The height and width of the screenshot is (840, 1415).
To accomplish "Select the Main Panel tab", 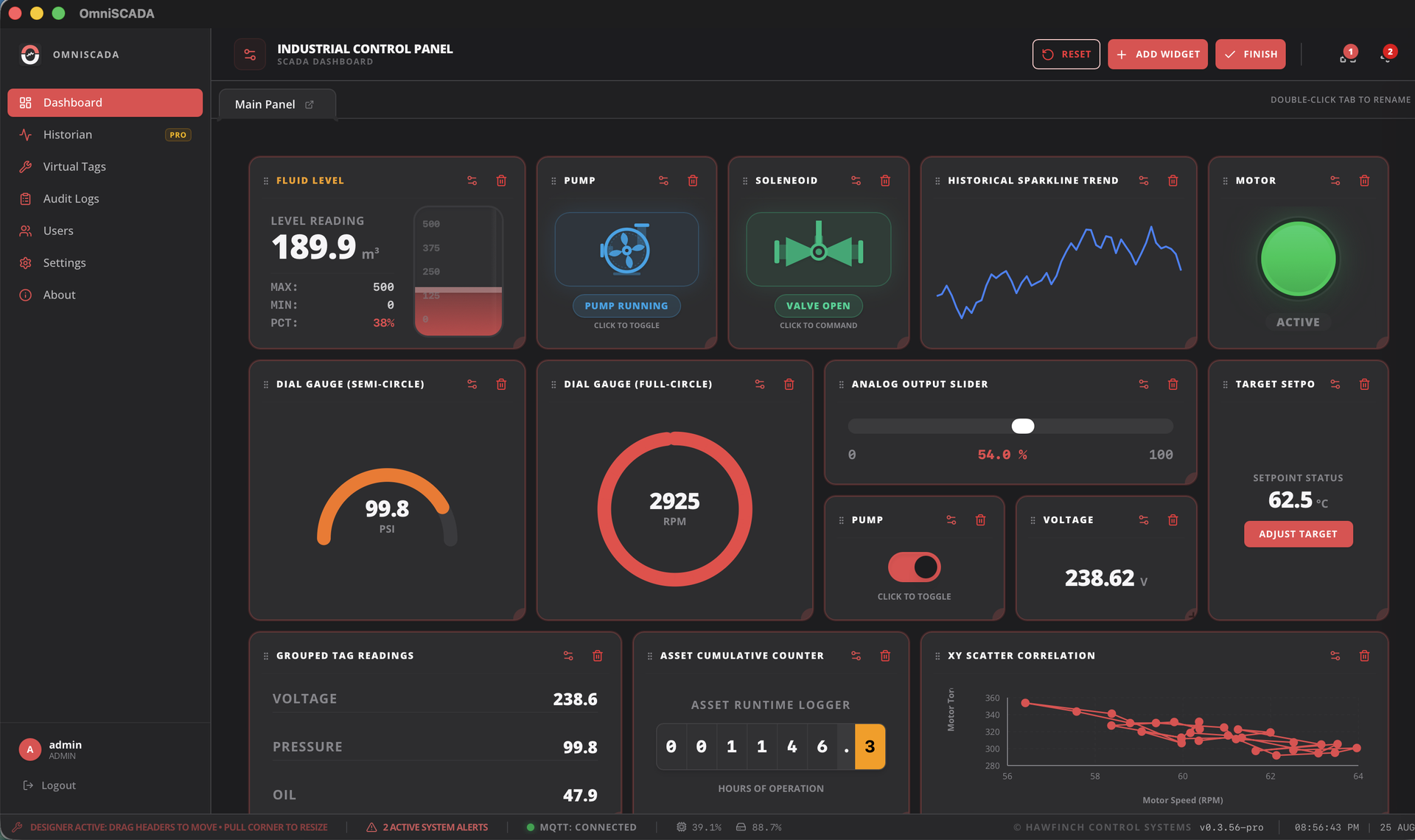I will pos(276,105).
